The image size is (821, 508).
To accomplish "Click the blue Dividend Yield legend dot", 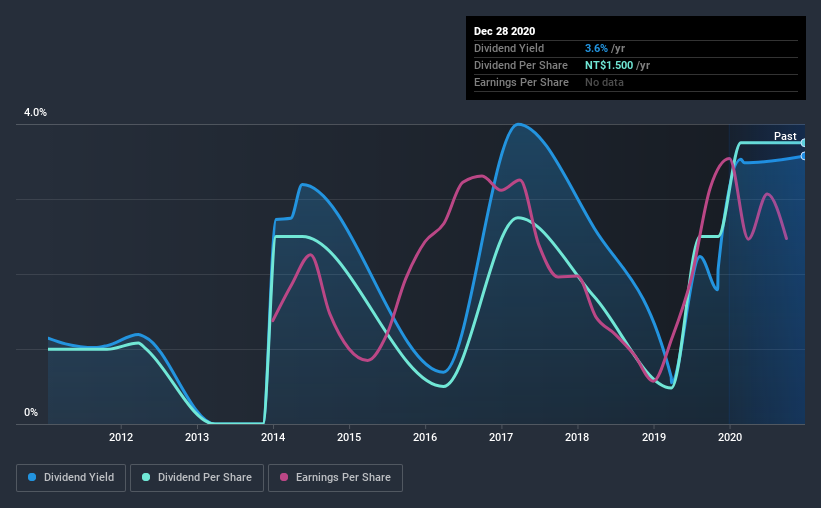I will [x=32, y=477].
